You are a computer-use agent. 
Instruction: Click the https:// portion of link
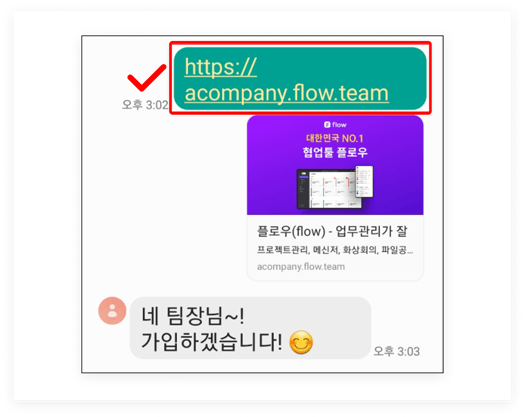(221, 67)
